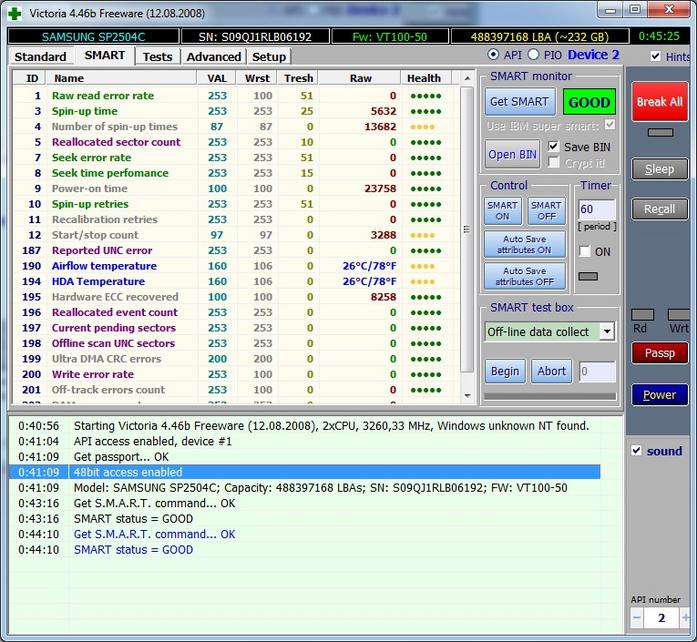
Task: Select the Power-on time row
Action: 236,189
